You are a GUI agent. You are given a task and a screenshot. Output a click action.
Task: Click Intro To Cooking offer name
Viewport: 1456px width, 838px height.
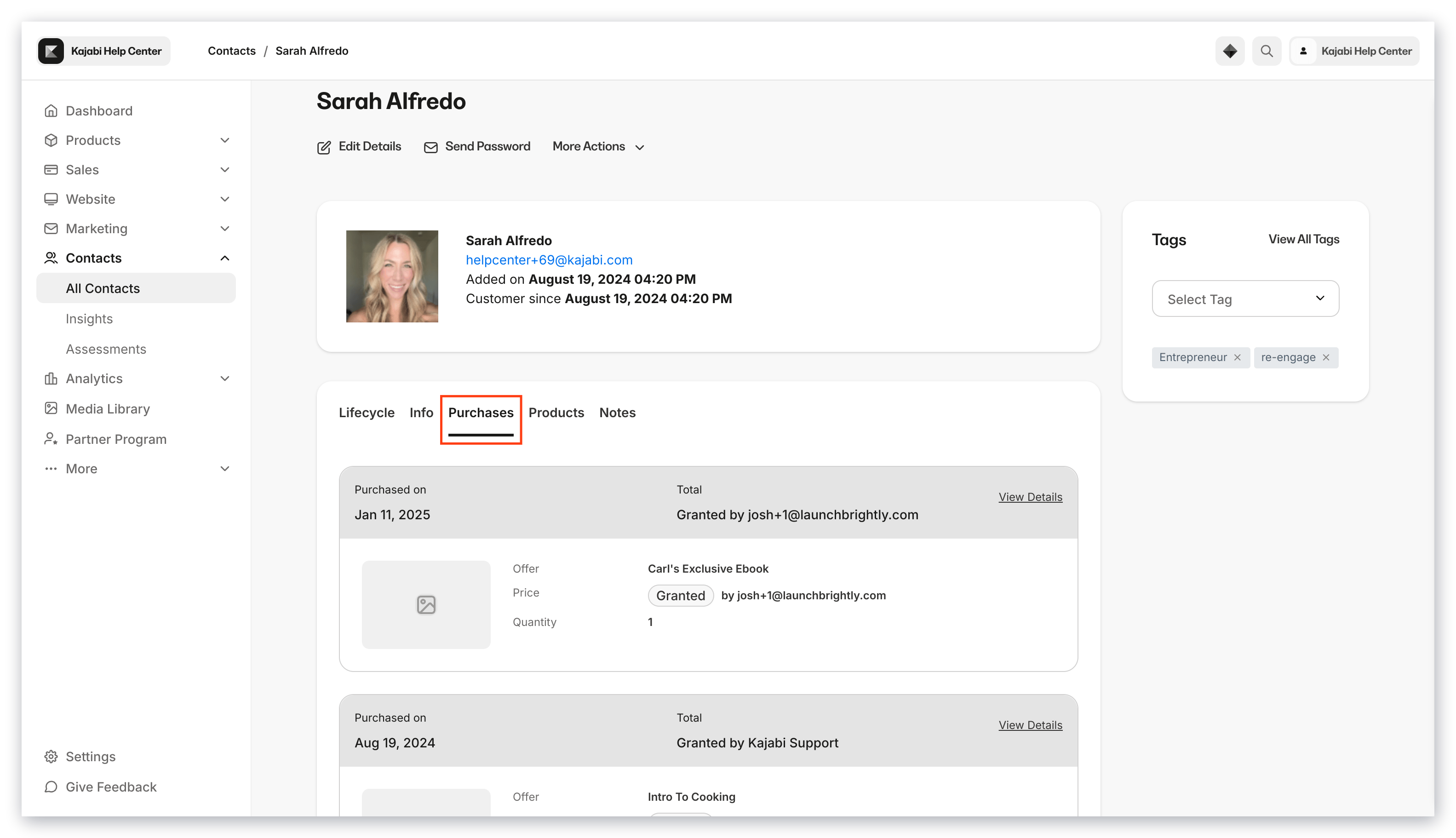coord(691,796)
